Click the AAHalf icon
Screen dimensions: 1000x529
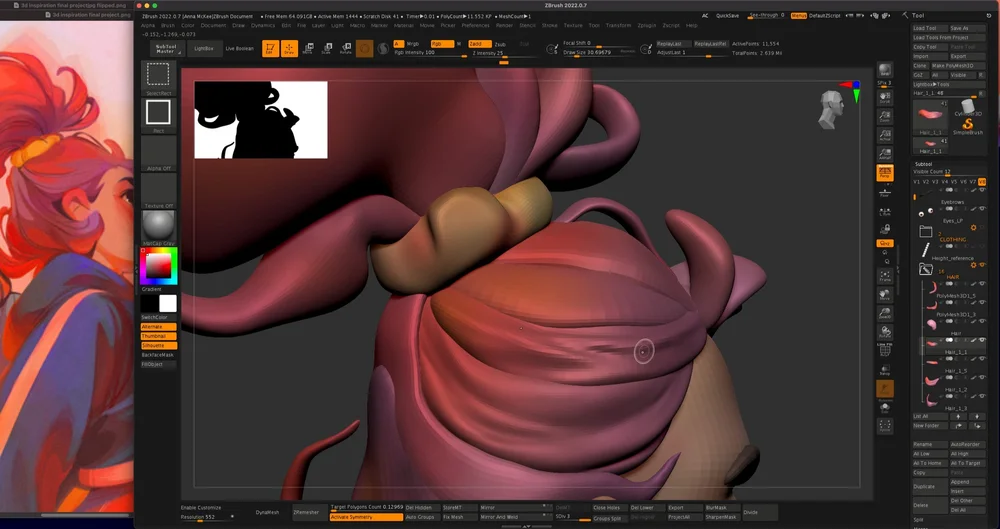(885, 153)
